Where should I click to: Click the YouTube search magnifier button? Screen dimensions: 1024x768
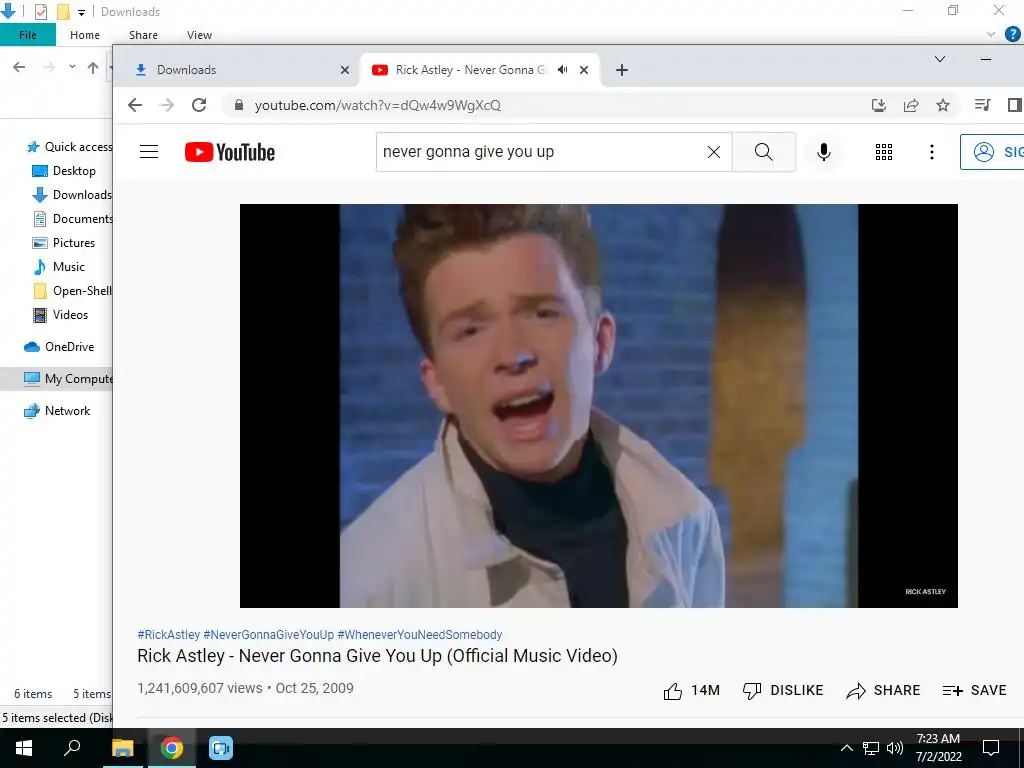(x=763, y=152)
